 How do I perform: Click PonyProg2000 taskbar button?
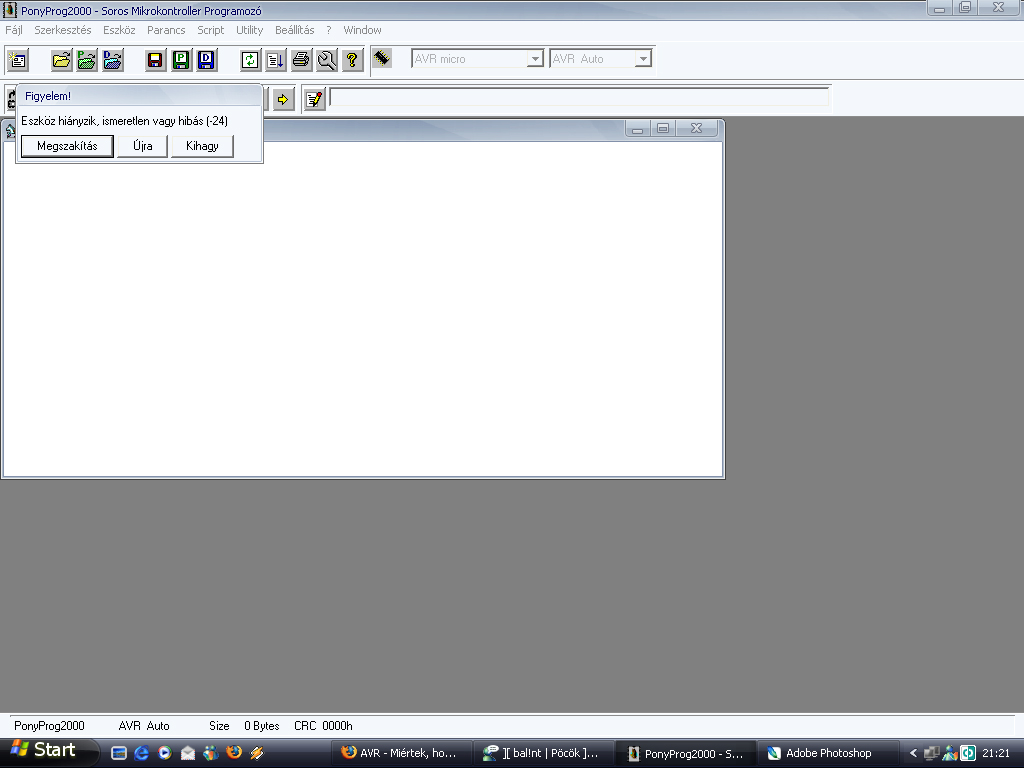tap(686, 753)
